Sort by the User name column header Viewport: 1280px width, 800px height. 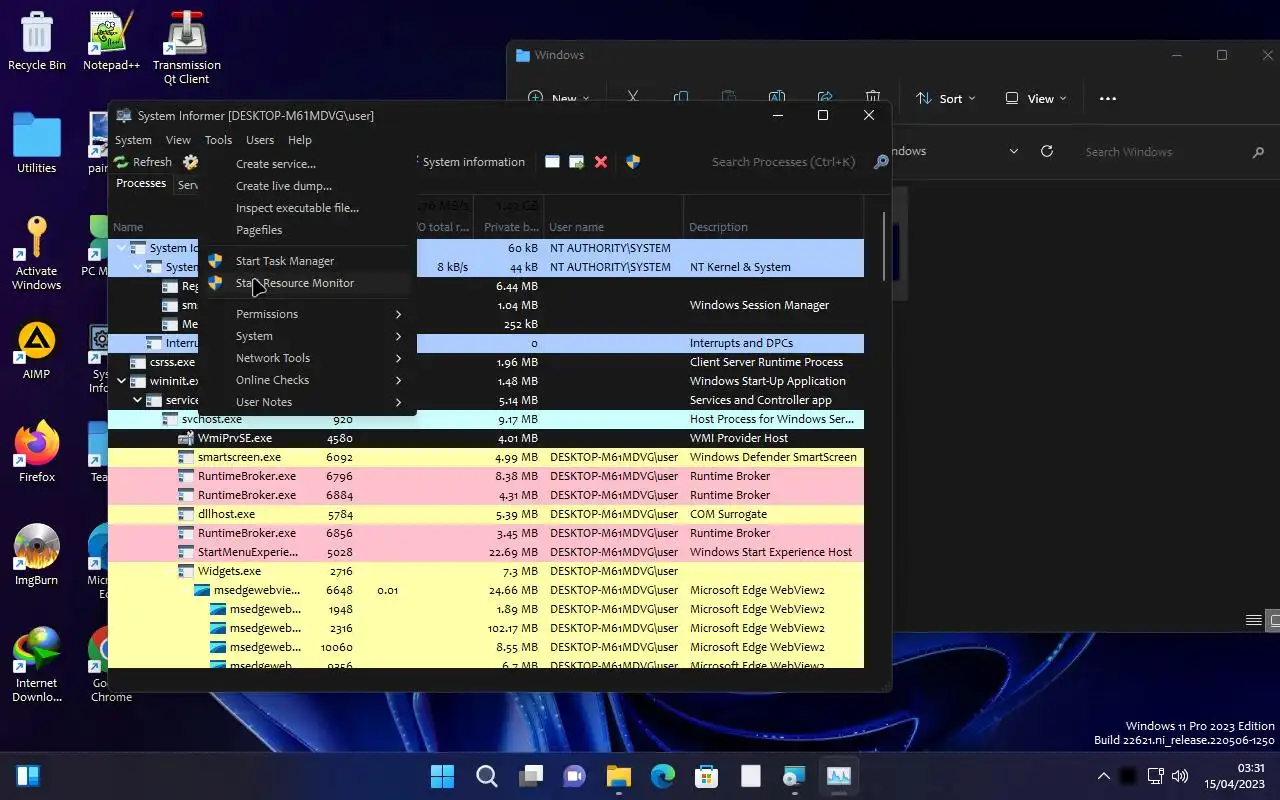(x=613, y=227)
